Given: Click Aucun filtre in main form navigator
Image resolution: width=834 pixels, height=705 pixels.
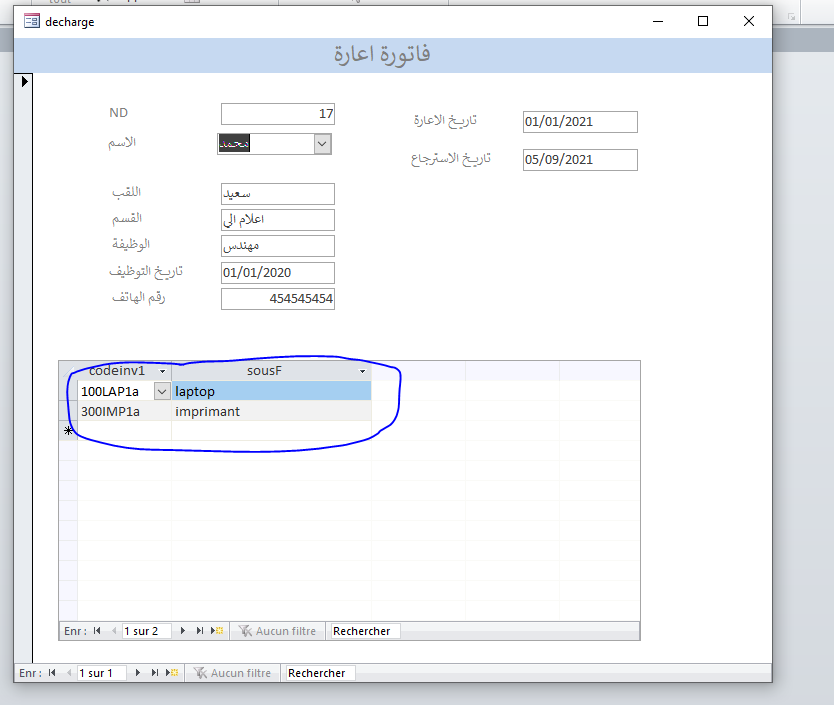Looking at the screenshot, I should pos(232,673).
